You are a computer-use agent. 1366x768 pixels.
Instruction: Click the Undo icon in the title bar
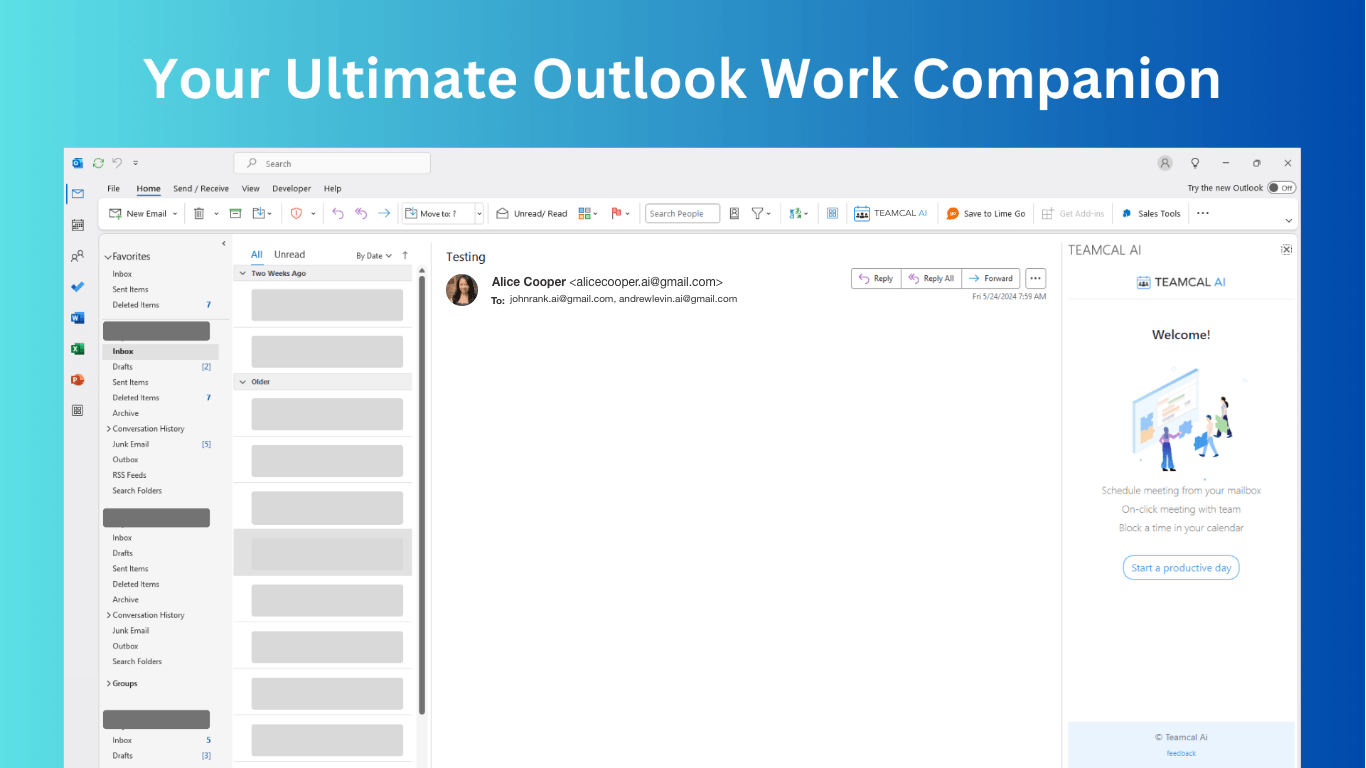coord(117,163)
